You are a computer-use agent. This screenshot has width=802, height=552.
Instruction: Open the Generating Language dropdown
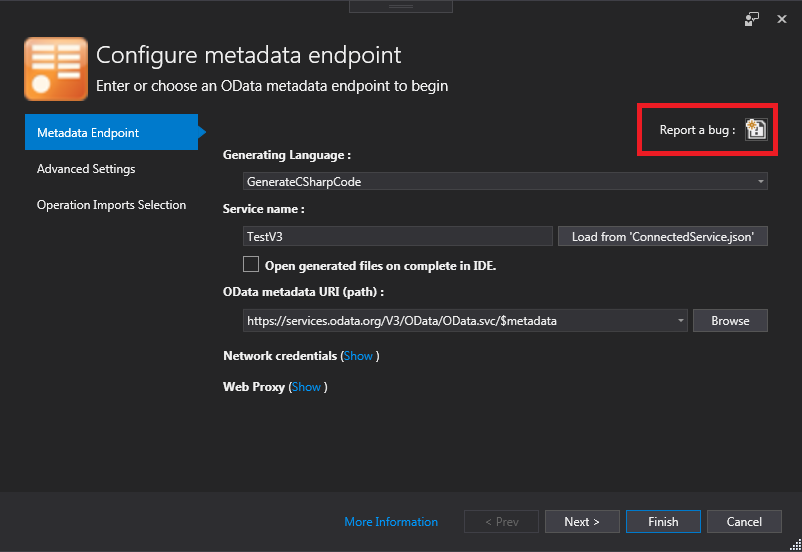[505, 182]
